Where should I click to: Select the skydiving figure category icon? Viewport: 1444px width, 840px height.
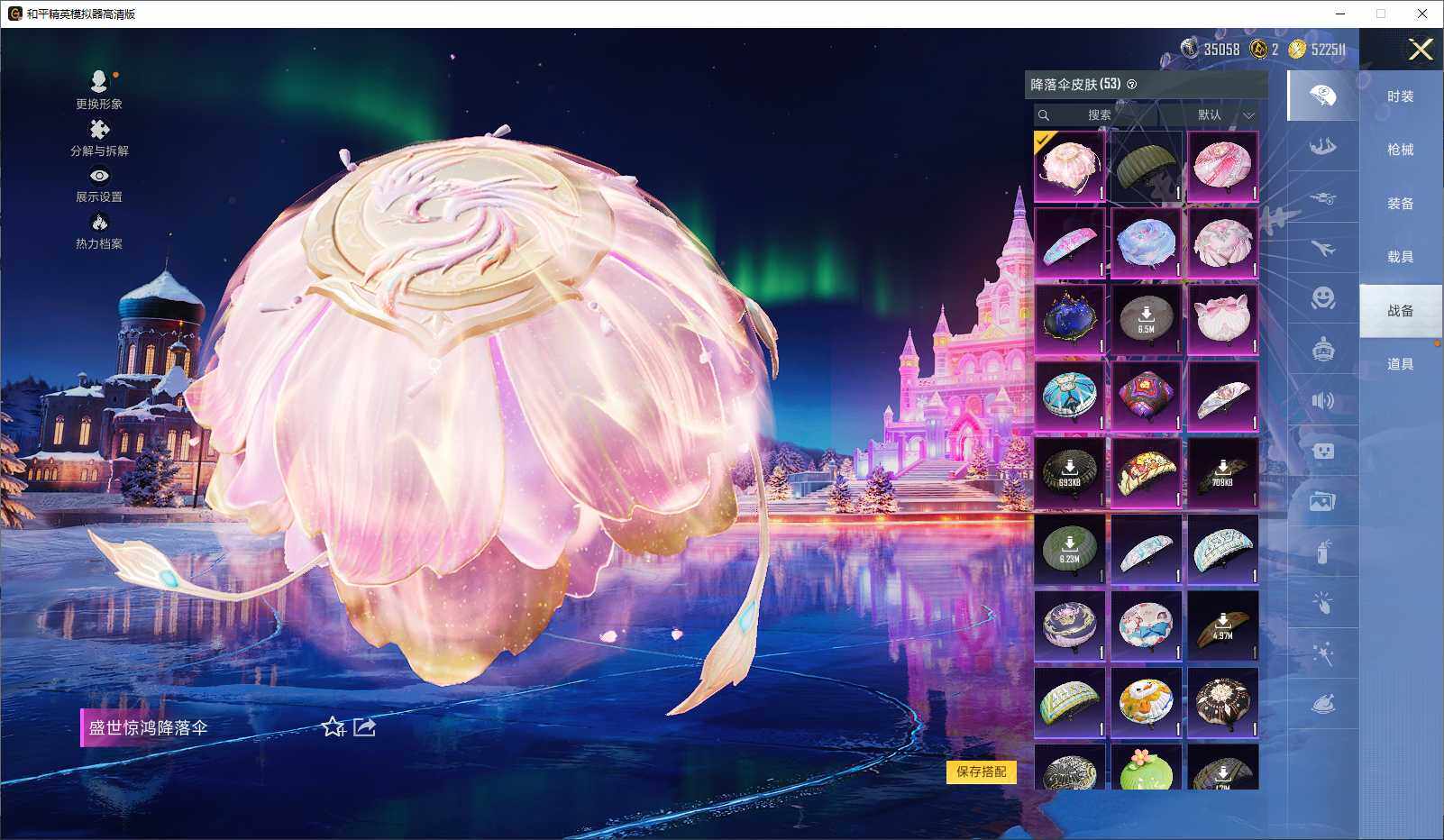(1322, 146)
